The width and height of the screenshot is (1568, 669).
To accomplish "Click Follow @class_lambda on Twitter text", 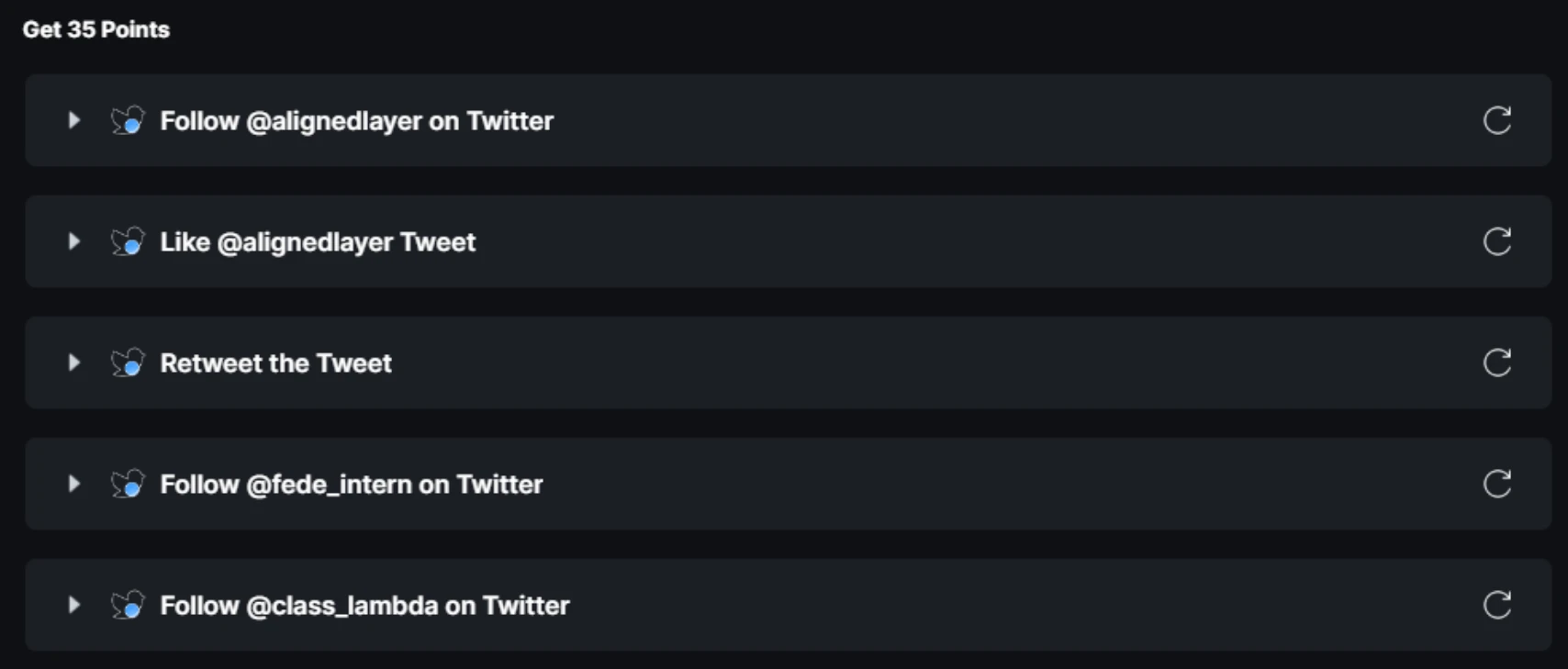I will pyautogui.click(x=364, y=606).
